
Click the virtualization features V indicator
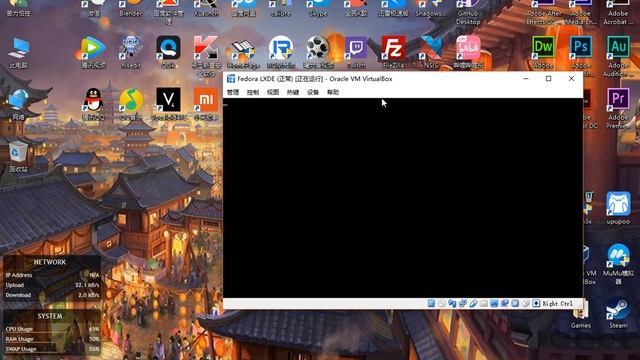[x=515, y=303]
